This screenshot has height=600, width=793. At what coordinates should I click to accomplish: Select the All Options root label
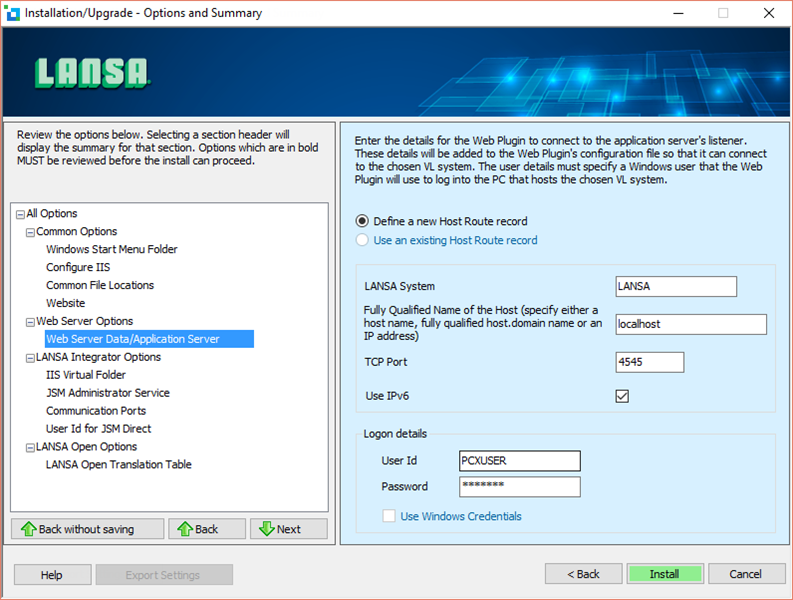tap(52, 213)
